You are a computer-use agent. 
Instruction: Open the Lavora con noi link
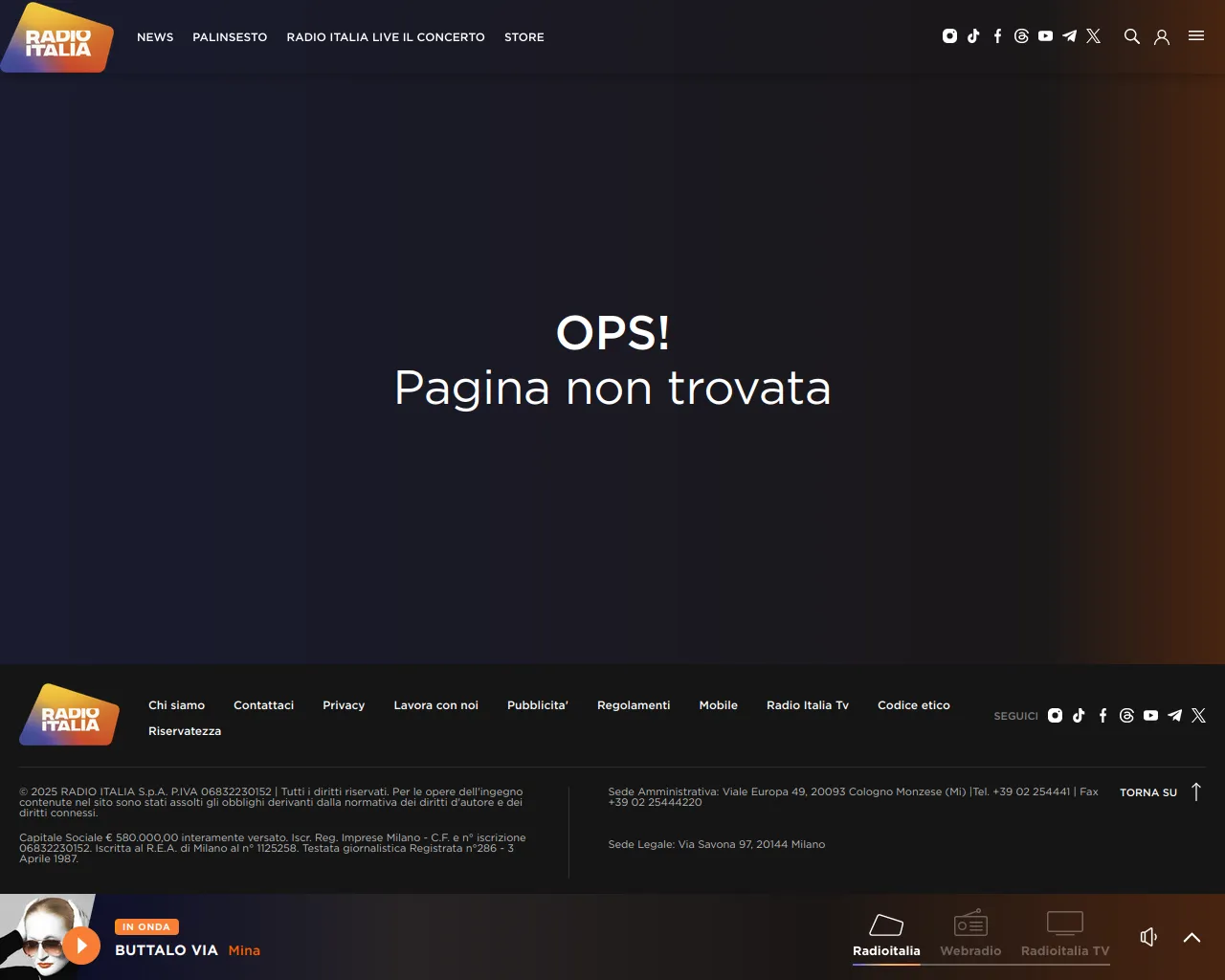pyautogui.click(x=435, y=705)
